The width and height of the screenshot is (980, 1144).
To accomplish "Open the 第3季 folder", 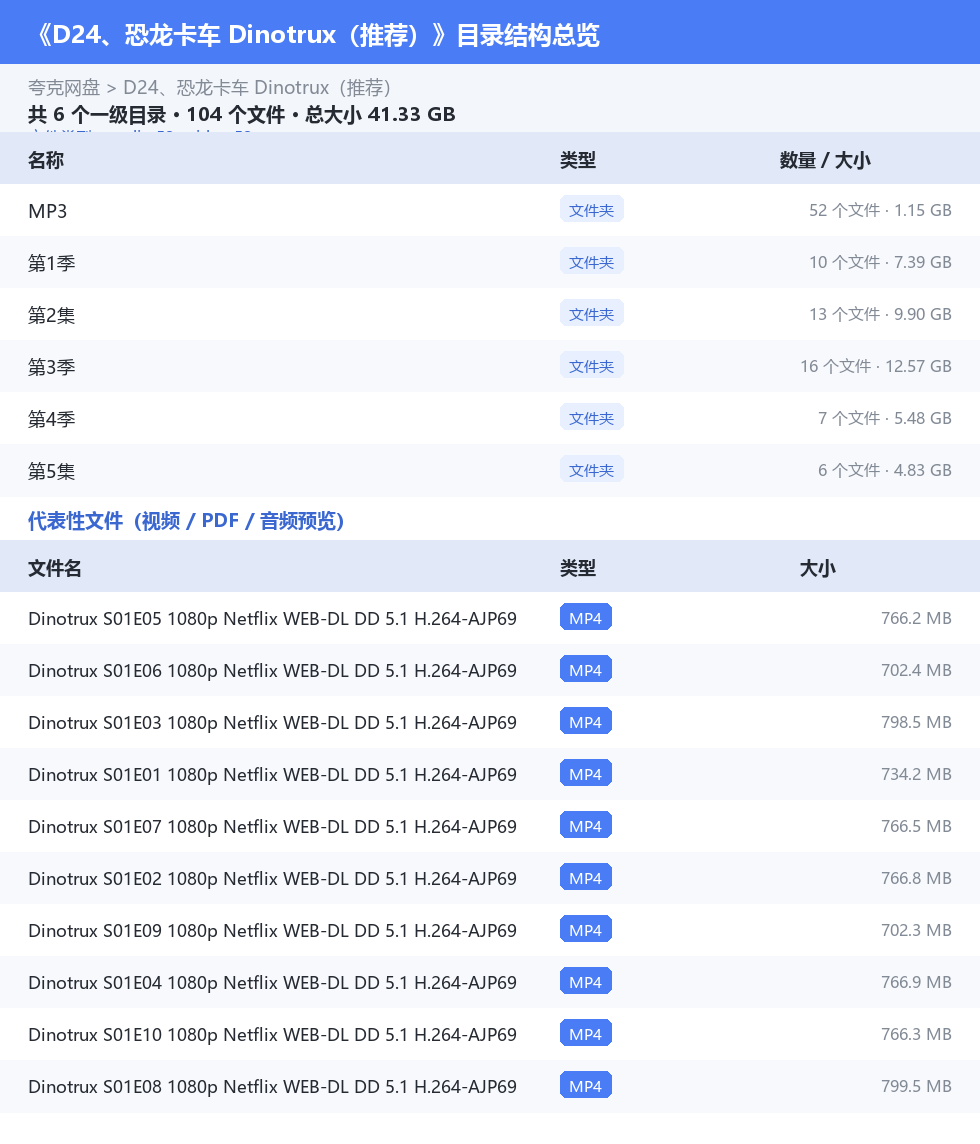I will tap(490, 366).
